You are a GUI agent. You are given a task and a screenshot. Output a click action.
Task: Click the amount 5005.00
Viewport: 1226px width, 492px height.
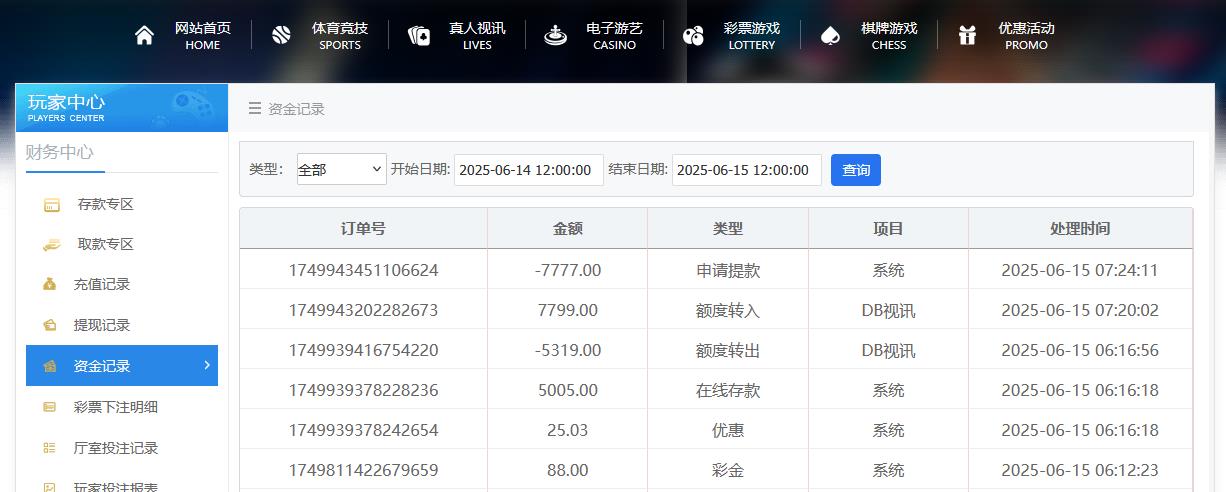click(568, 390)
